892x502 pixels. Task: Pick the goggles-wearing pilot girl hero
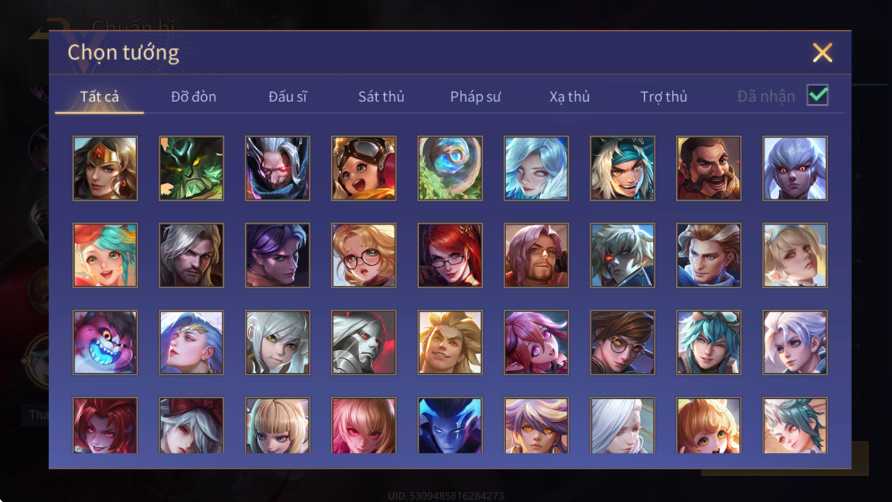pyautogui.click(x=364, y=168)
